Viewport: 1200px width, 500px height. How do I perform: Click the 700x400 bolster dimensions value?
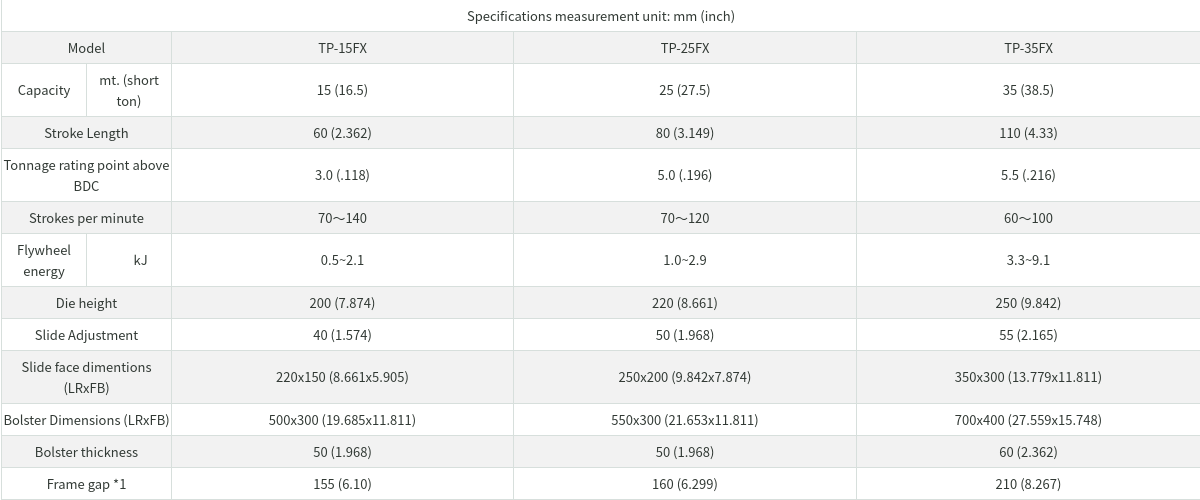click(x=1028, y=420)
